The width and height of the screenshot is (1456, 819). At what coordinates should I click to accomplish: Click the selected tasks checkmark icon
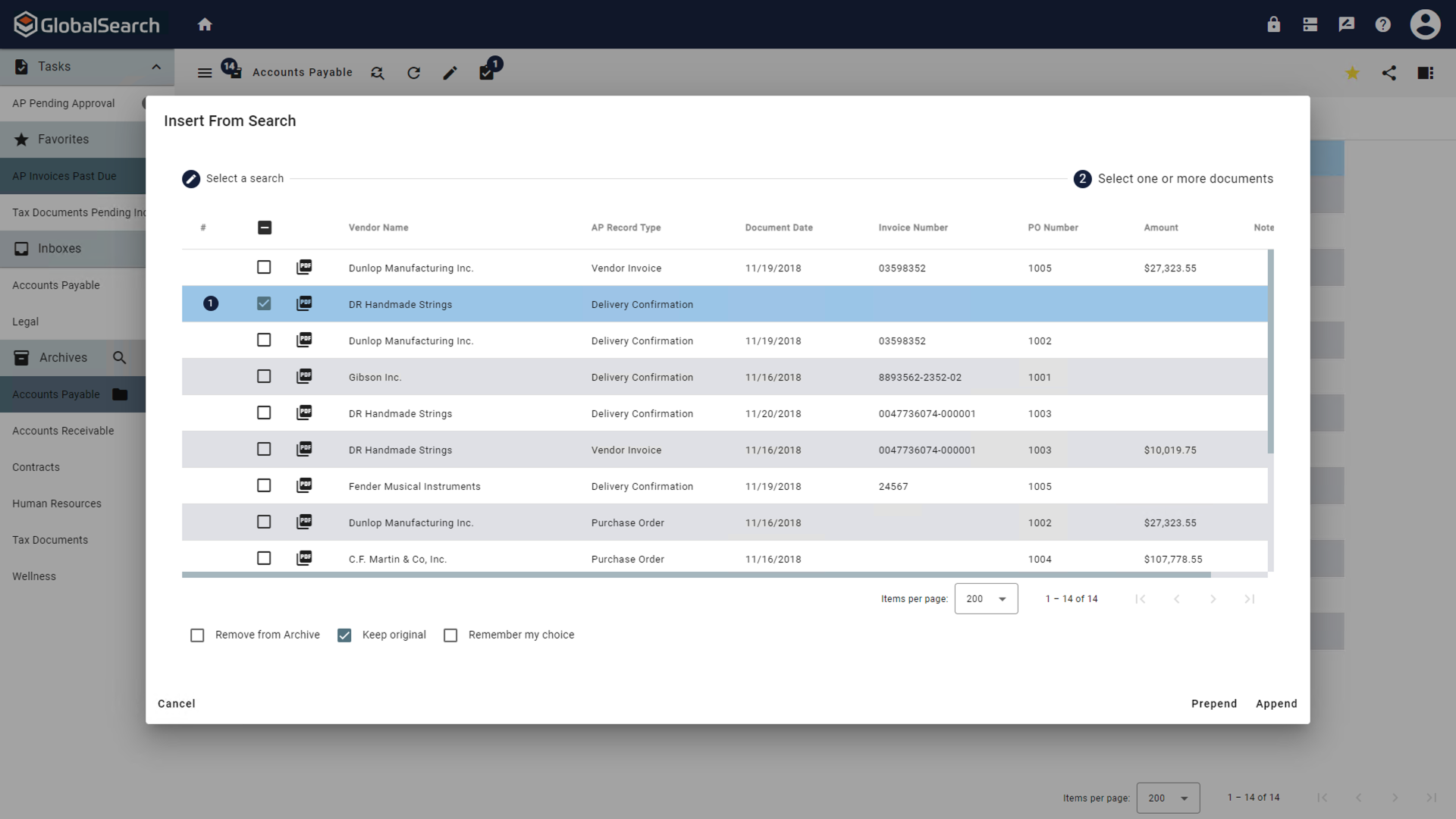coord(487,73)
